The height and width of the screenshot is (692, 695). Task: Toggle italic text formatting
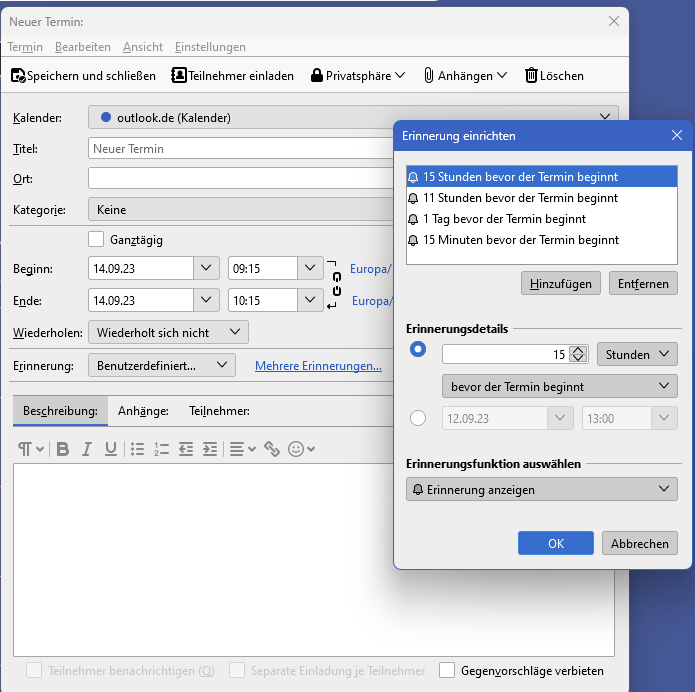click(x=87, y=449)
